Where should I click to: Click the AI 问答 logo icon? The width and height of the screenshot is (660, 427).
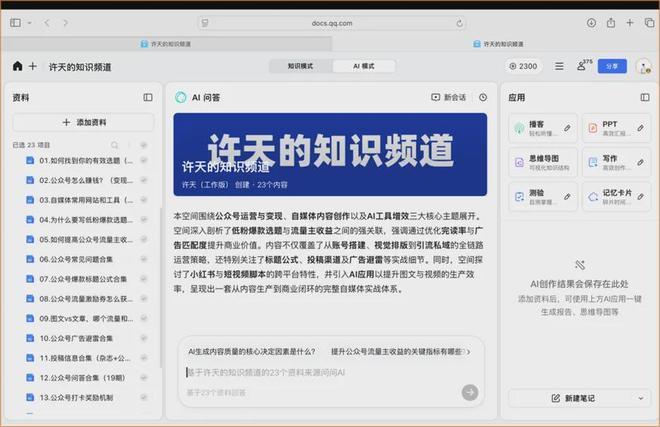[x=181, y=97]
